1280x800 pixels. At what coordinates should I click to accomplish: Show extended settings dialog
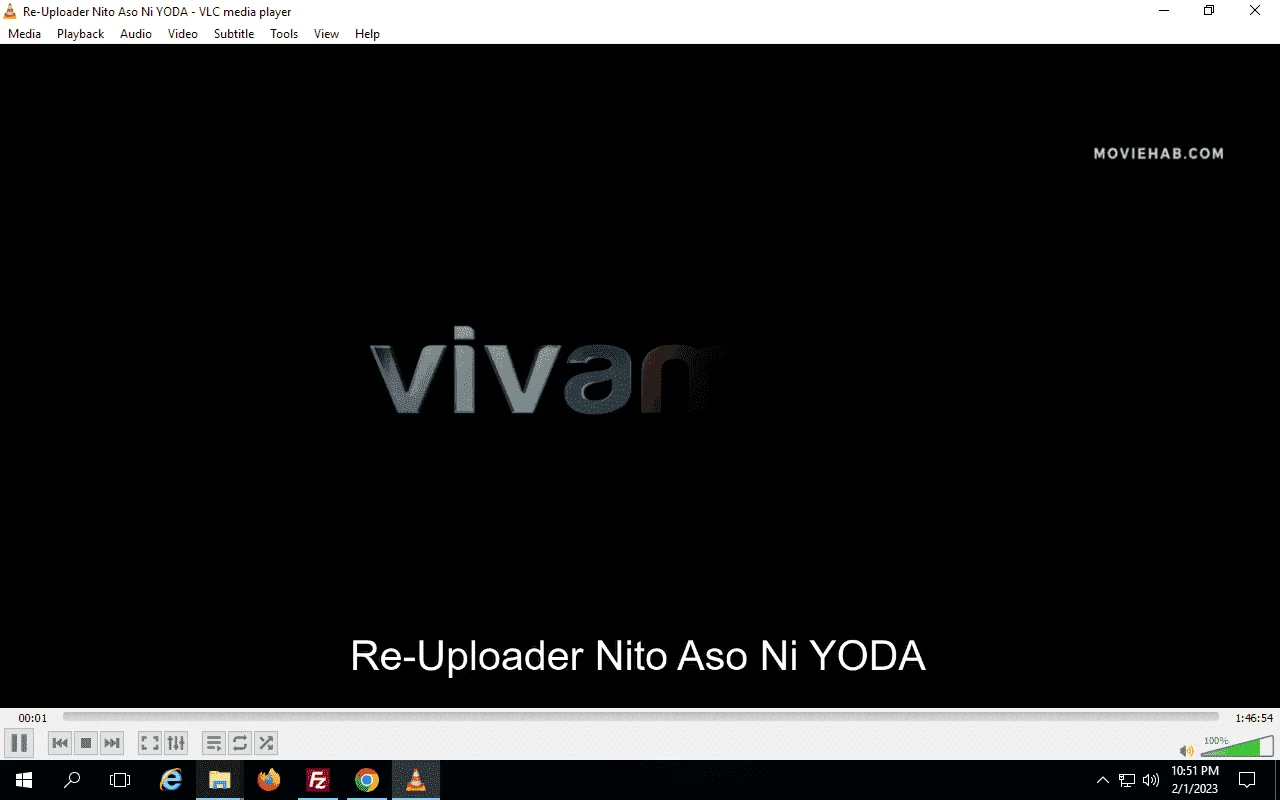click(176, 743)
